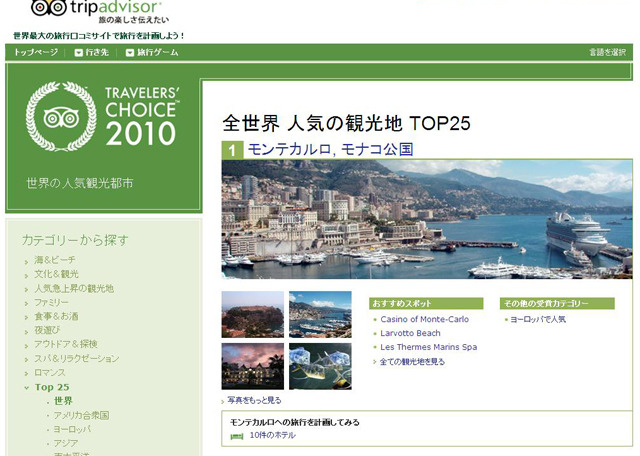Expand the 行き先 dropdown menu
The width and height of the screenshot is (640, 456).
click(x=92, y=52)
